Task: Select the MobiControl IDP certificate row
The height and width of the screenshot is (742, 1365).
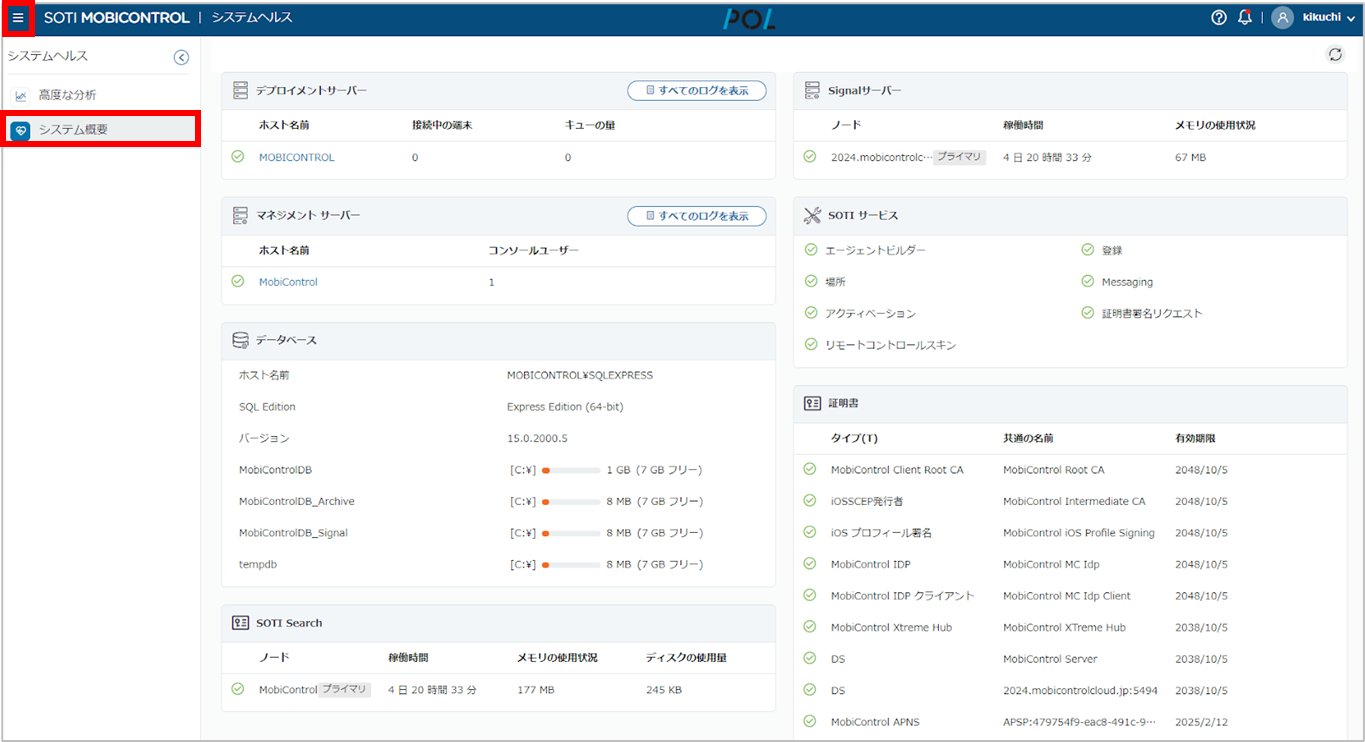Action: click(x=1070, y=564)
